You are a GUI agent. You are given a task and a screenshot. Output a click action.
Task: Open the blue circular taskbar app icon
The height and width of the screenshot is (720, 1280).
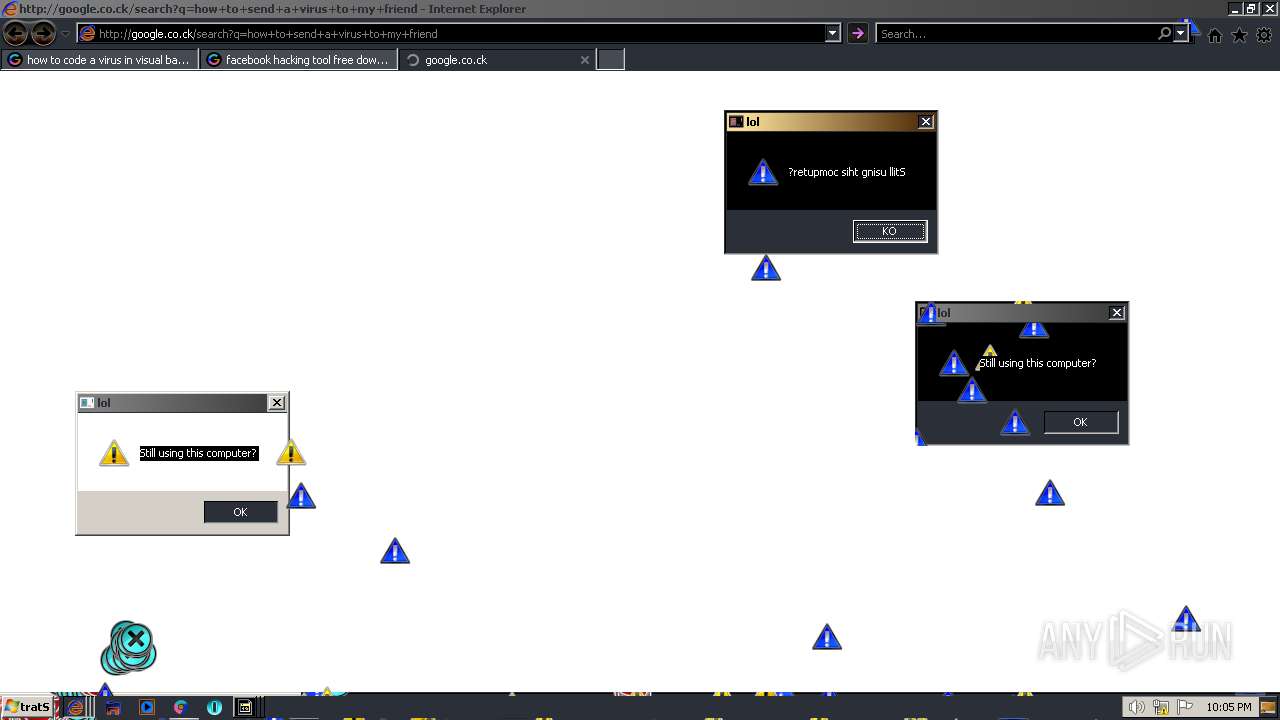(214, 707)
